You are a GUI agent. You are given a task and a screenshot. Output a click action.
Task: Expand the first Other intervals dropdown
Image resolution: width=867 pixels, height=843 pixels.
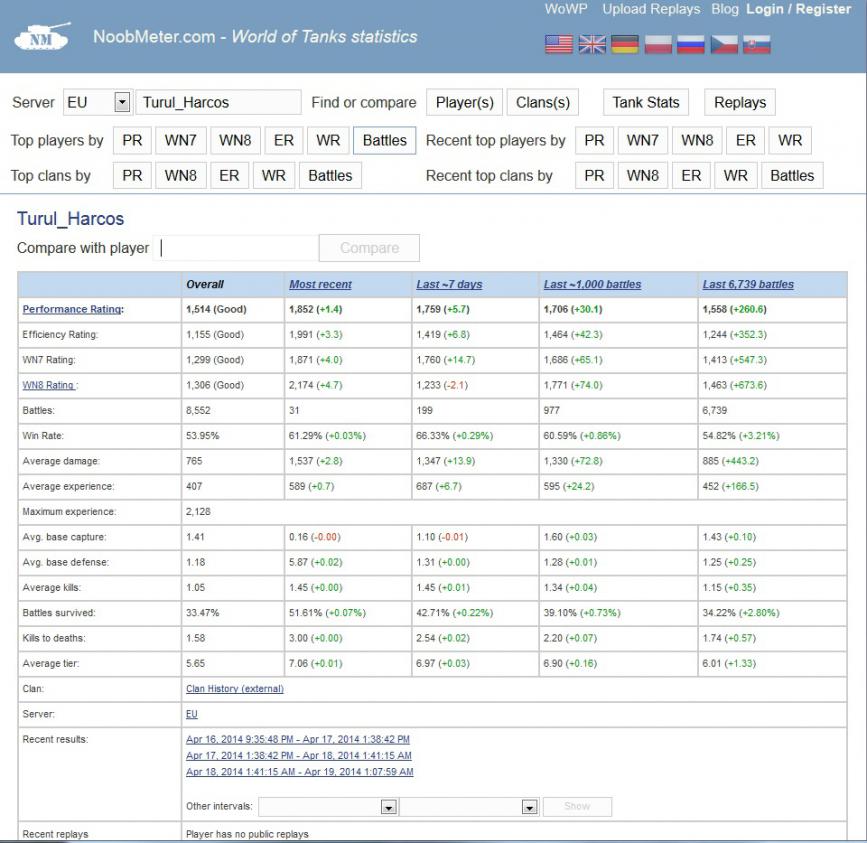pos(389,806)
